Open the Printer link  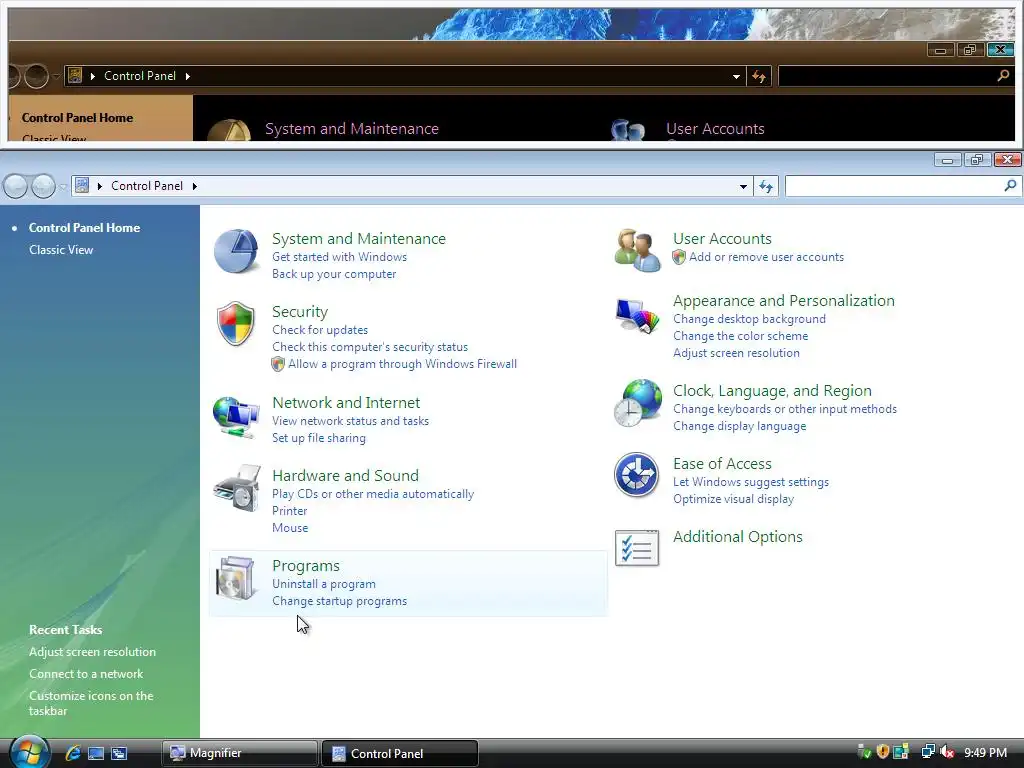(x=289, y=511)
